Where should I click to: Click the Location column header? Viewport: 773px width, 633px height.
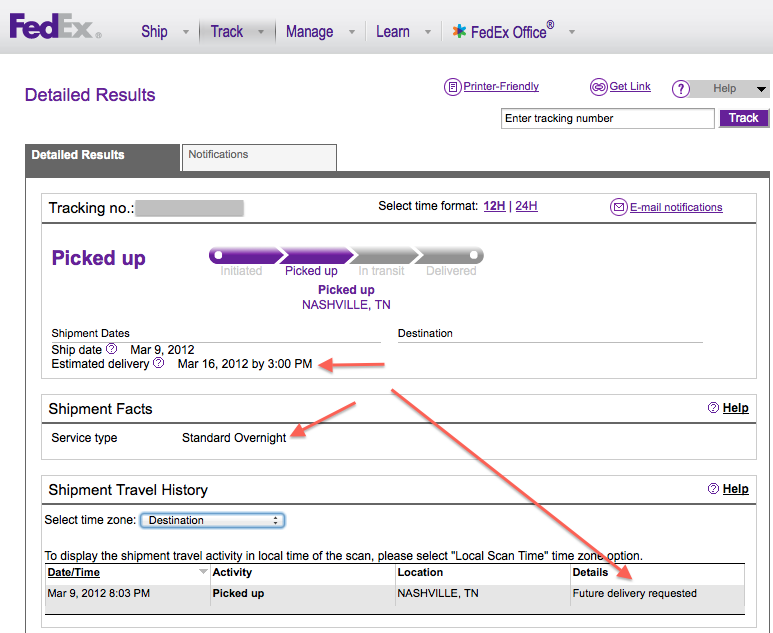(420, 572)
